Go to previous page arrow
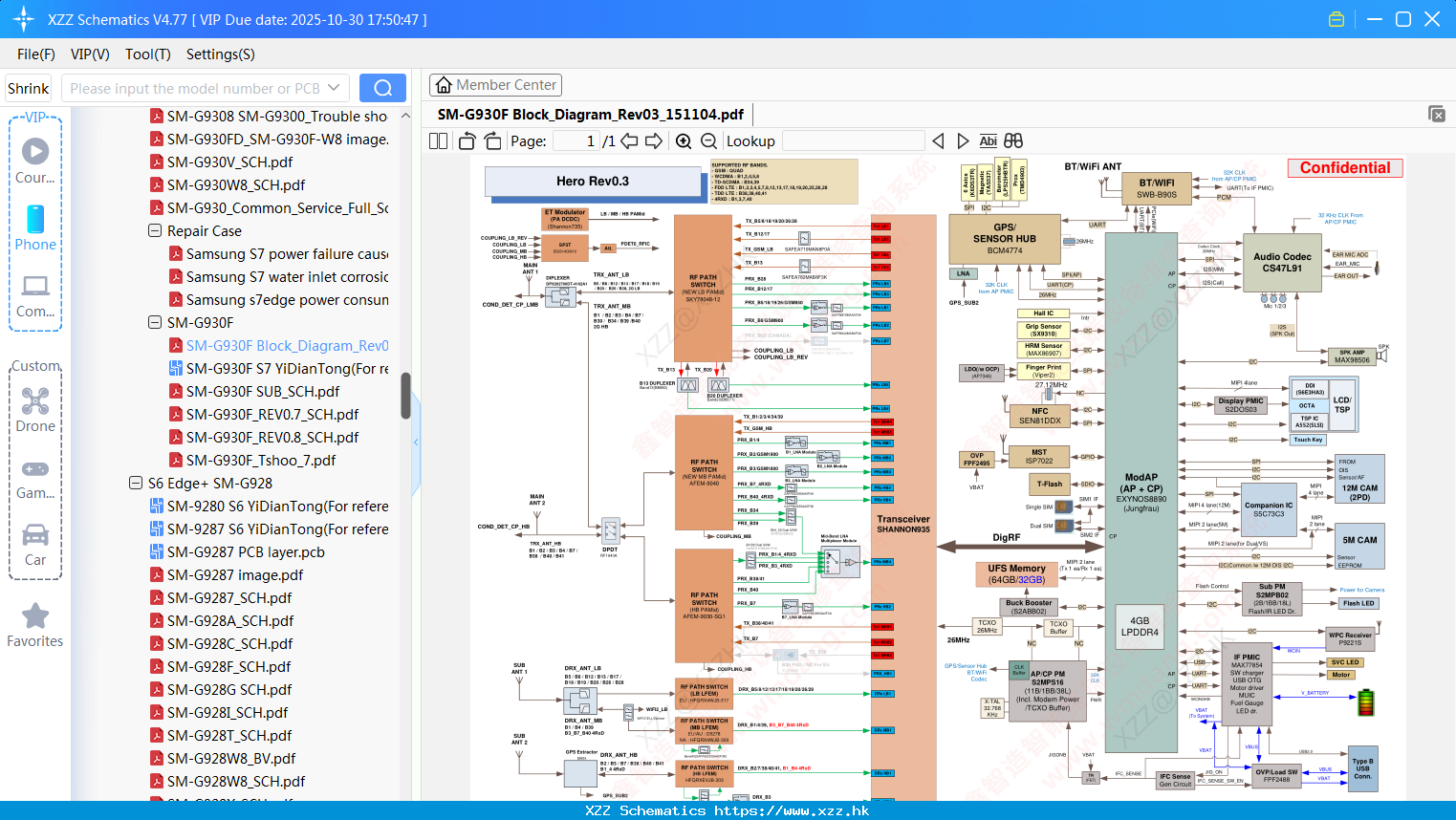The image size is (1456, 820). [629, 140]
